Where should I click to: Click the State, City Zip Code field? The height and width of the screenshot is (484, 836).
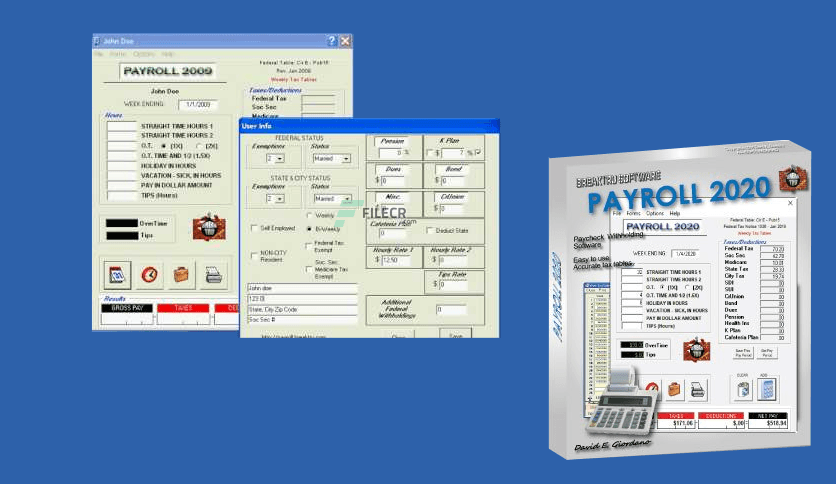tap(302, 309)
